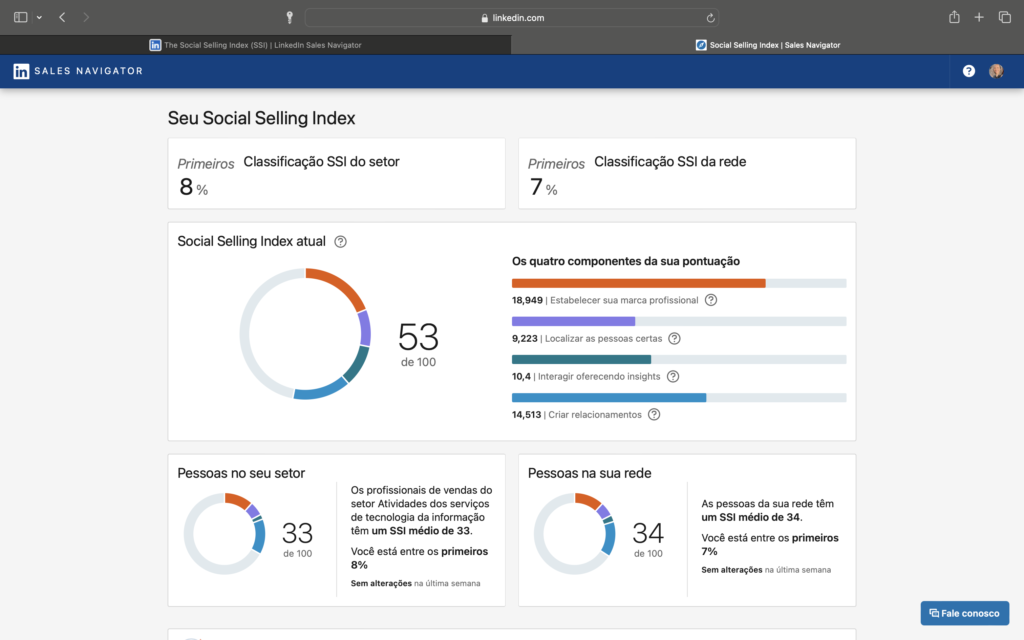Click the '7 %' network ranking value

[543, 187]
